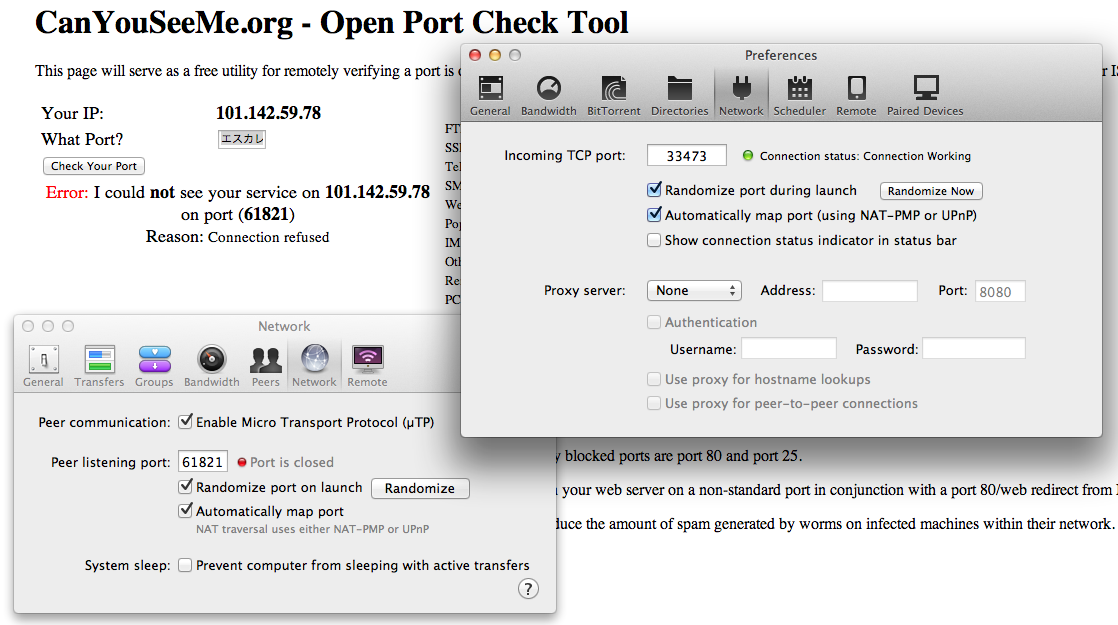Open Remote pane in Preferences window
Viewport: 1118px width, 625px height.
[856, 95]
